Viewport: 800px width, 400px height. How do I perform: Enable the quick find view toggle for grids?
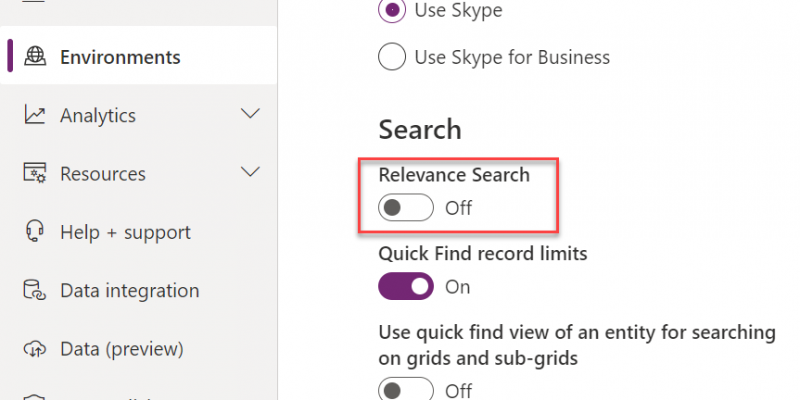406,389
